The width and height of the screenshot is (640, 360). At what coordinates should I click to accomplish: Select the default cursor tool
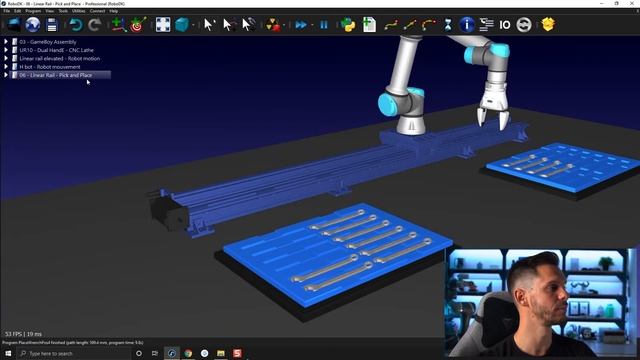209,25
